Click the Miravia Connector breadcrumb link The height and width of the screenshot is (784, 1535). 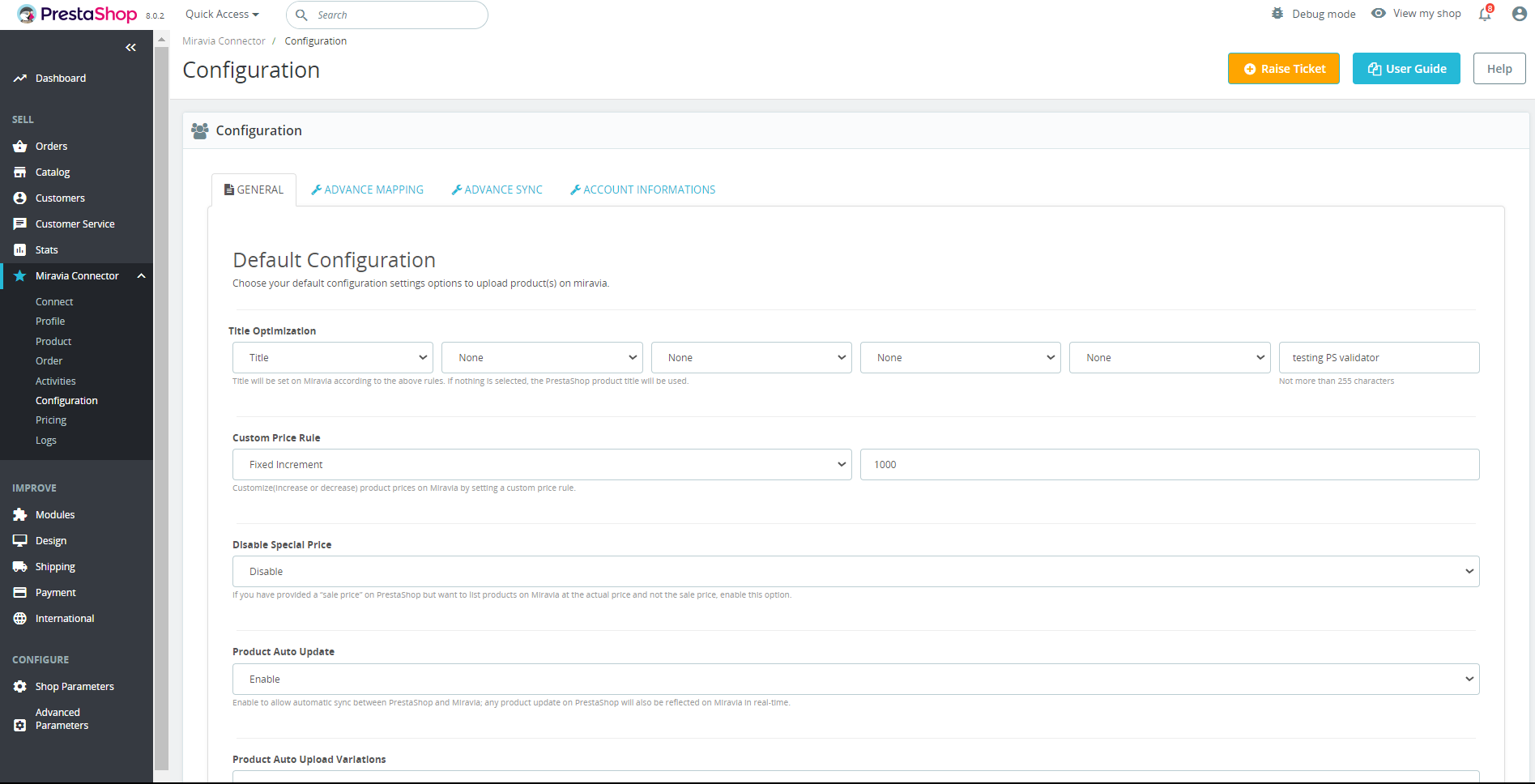pos(224,41)
